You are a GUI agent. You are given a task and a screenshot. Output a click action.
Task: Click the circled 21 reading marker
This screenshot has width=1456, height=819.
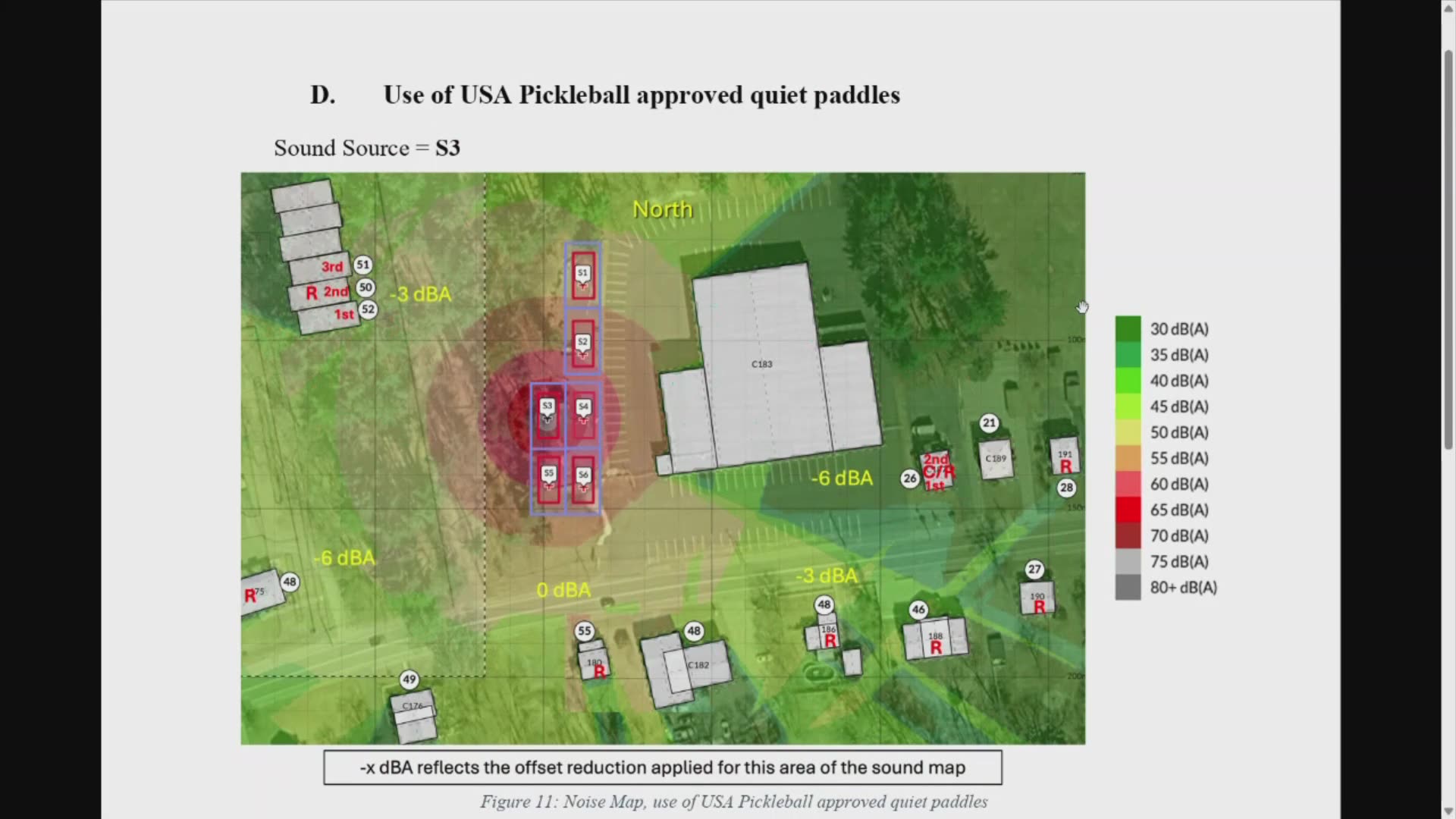pos(989,423)
